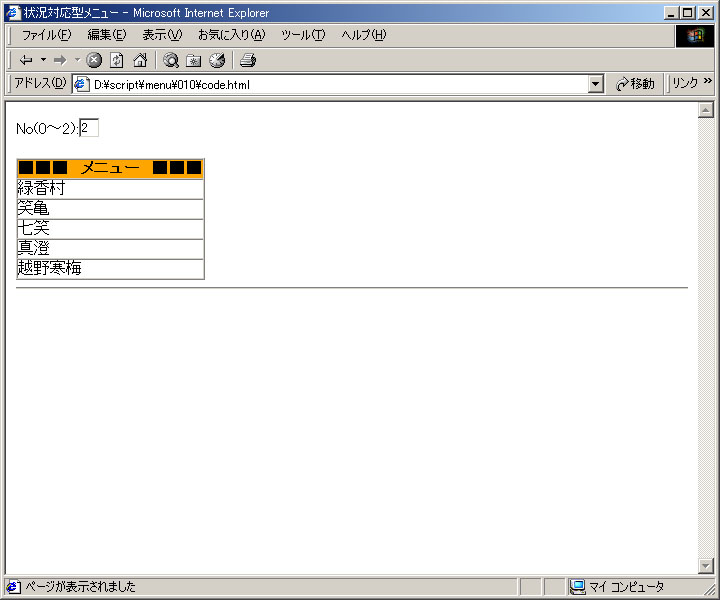Select the 笑亀 menu row
This screenshot has width=720, height=600.
pos(110,209)
